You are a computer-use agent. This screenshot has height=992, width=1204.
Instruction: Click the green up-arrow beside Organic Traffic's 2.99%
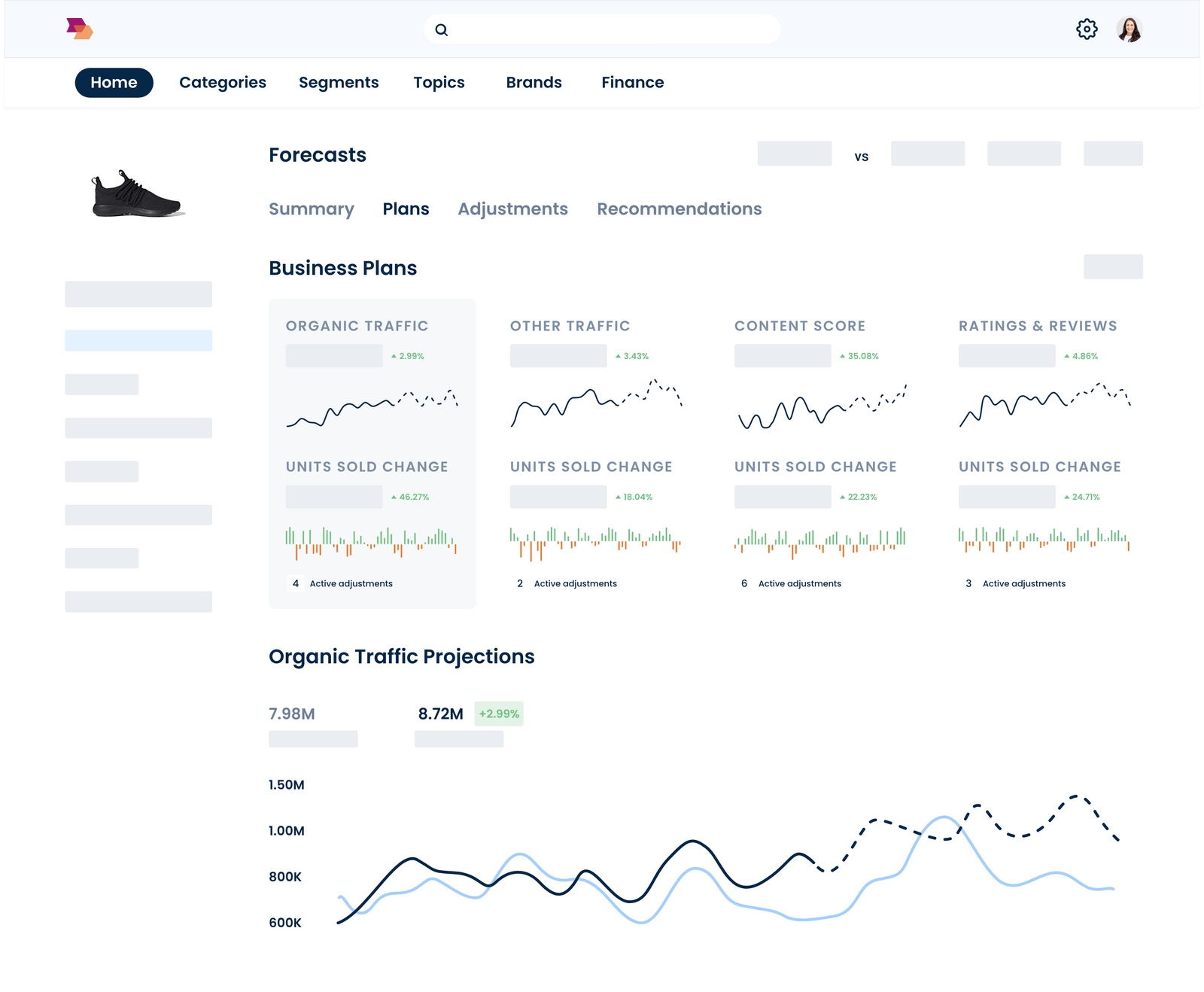click(x=394, y=355)
